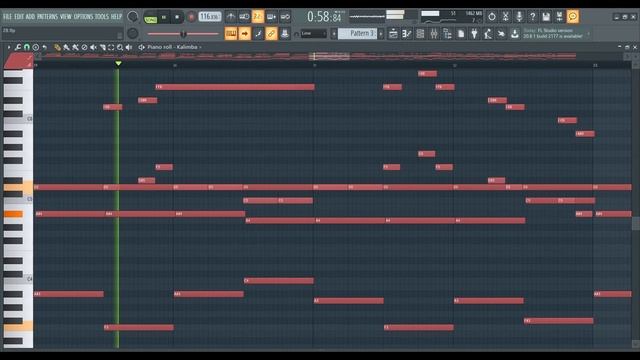Click the orange news chat icon
The width and height of the screenshot is (640, 360).
tap(573, 17)
